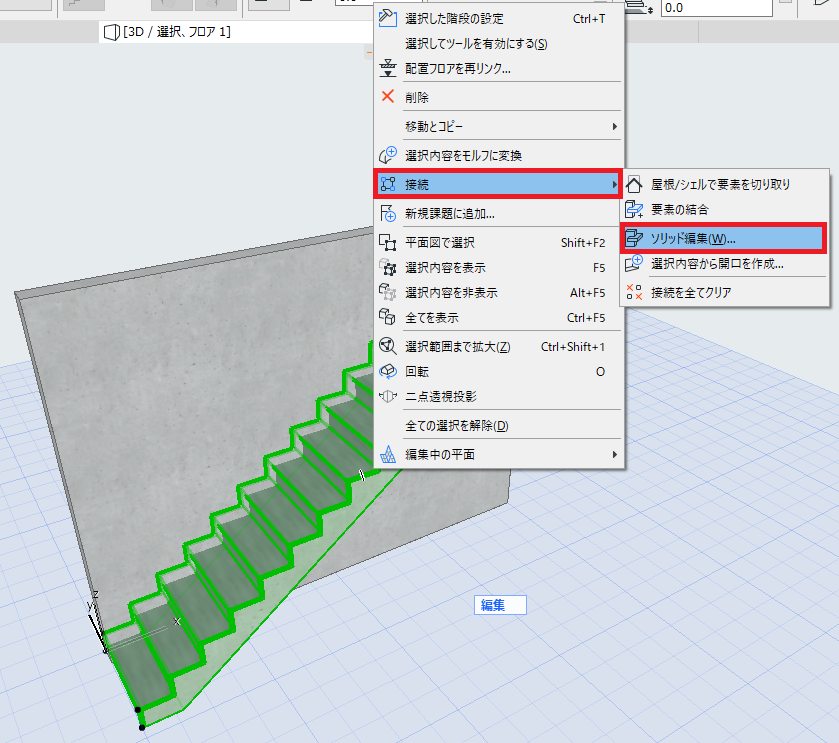Click the select in floor plan icon
Screen dimensions: 839x743
point(387,242)
